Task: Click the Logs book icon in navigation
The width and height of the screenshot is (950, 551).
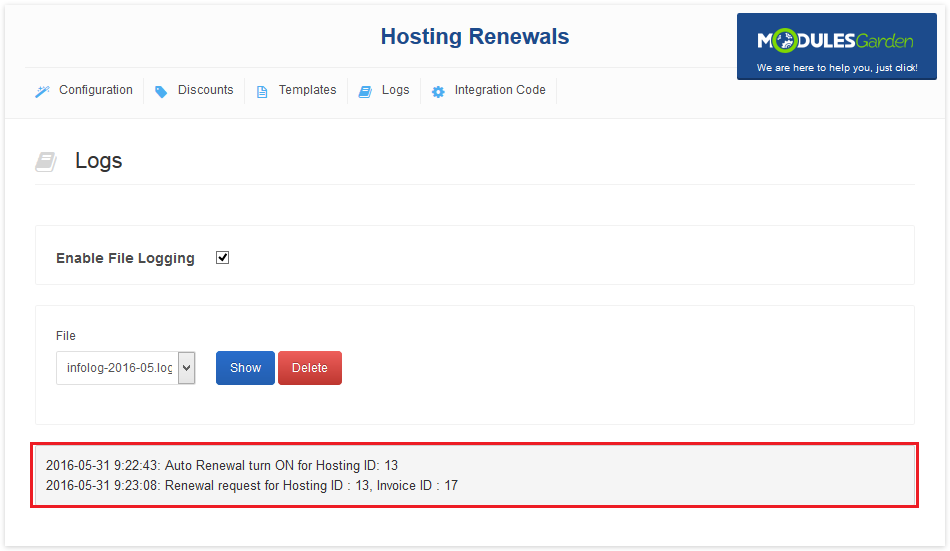Action: tap(365, 92)
